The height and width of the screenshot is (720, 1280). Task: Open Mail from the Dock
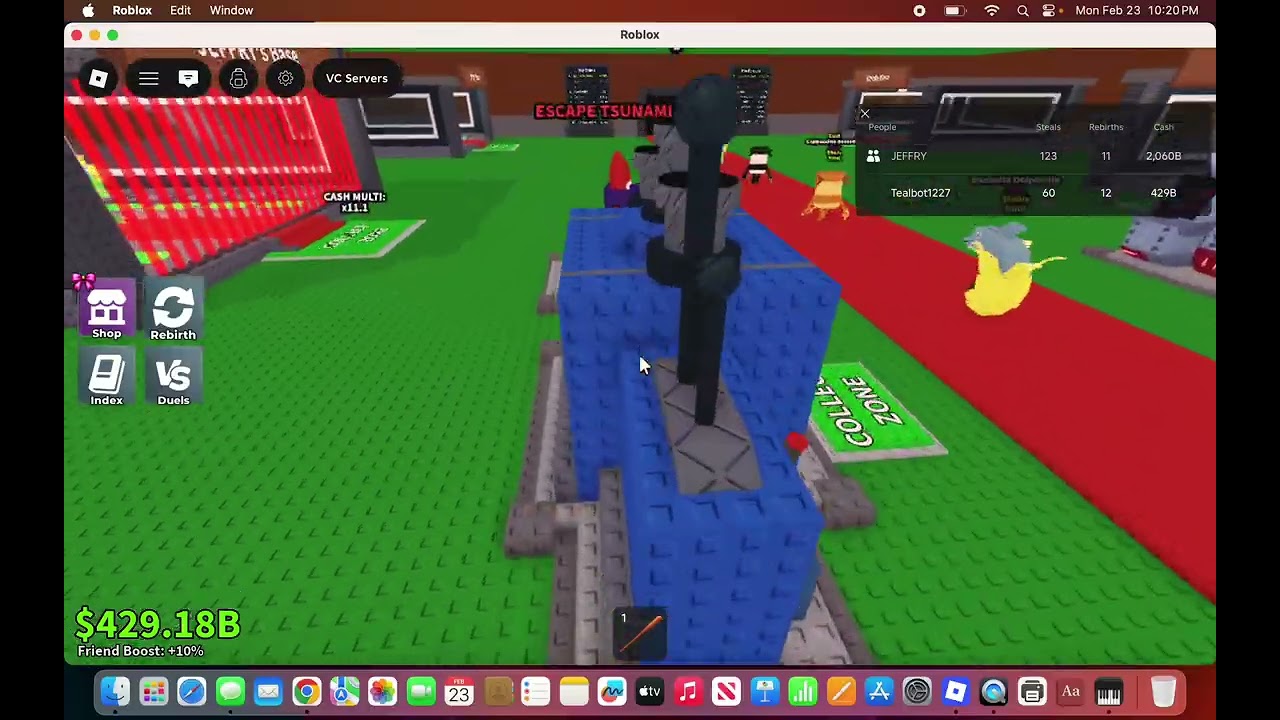[268, 691]
